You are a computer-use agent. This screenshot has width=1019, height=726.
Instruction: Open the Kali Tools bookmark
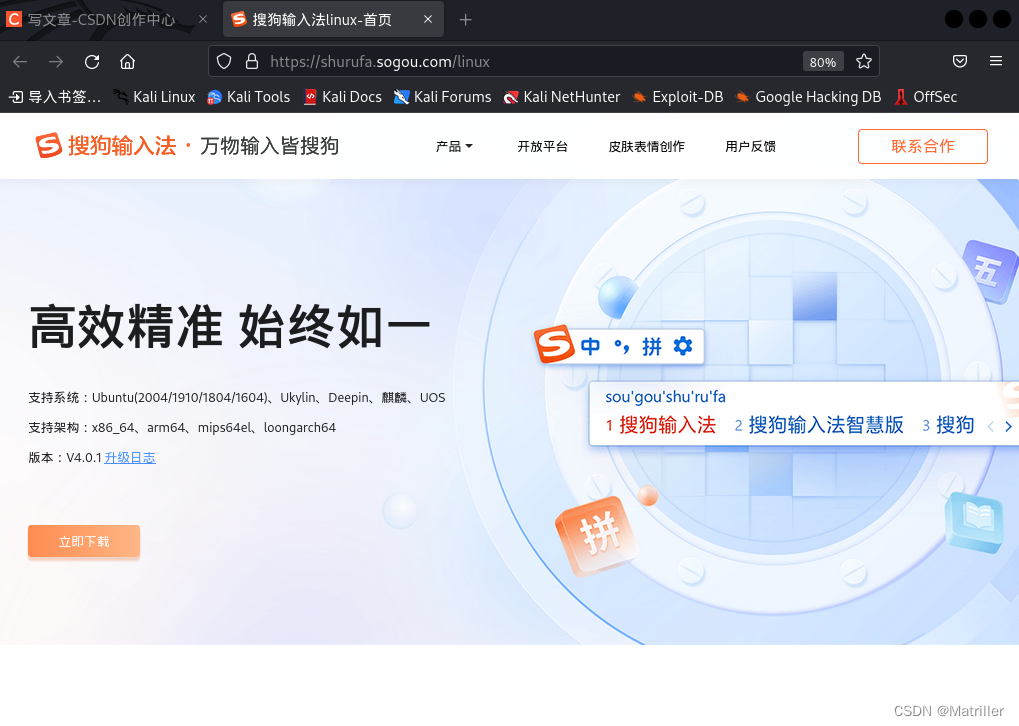click(248, 97)
